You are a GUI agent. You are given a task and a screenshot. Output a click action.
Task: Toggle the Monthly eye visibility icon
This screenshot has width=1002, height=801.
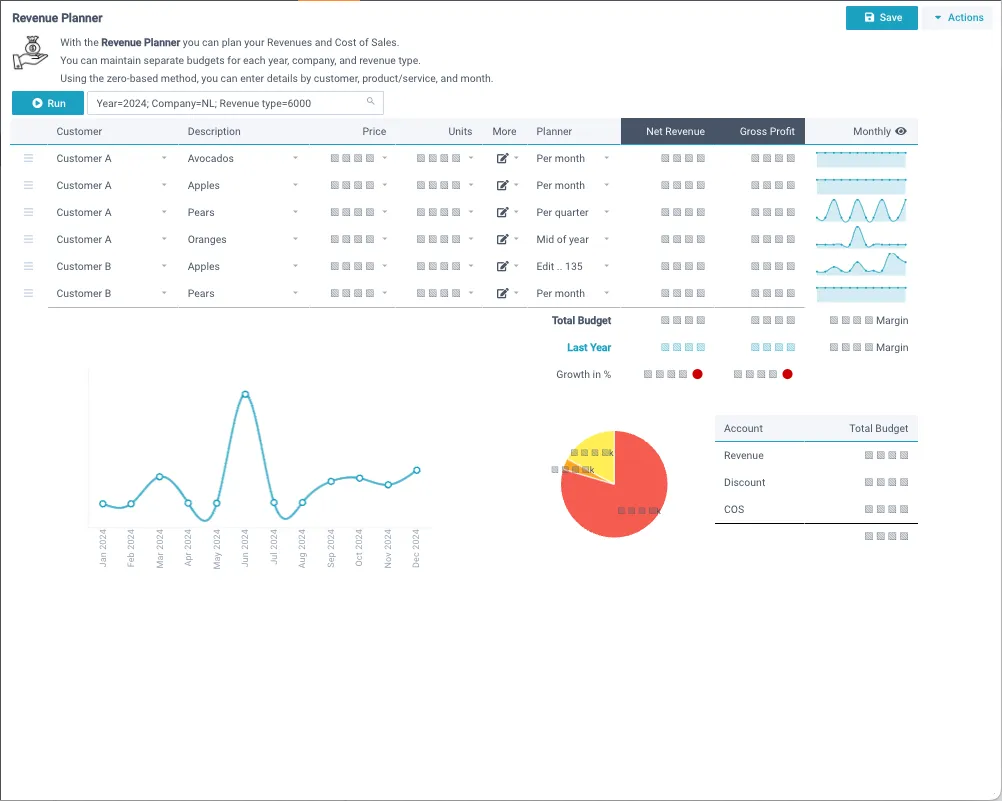click(900, 131)
